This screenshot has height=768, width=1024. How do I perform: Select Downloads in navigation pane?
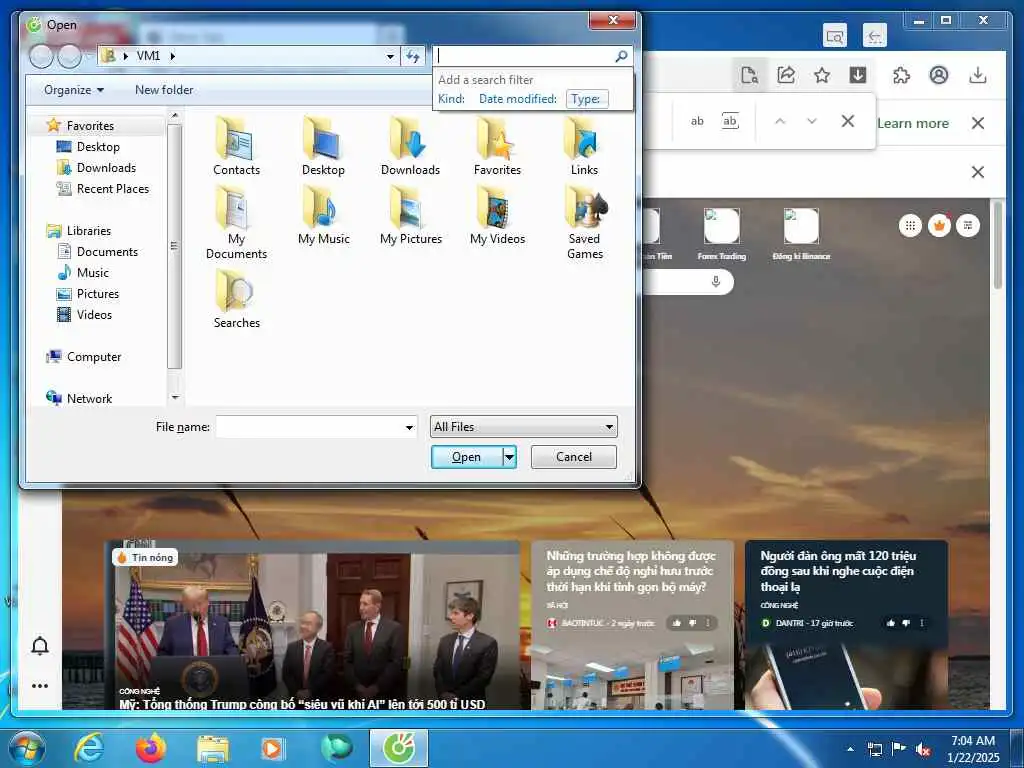(x=97, y=168)
